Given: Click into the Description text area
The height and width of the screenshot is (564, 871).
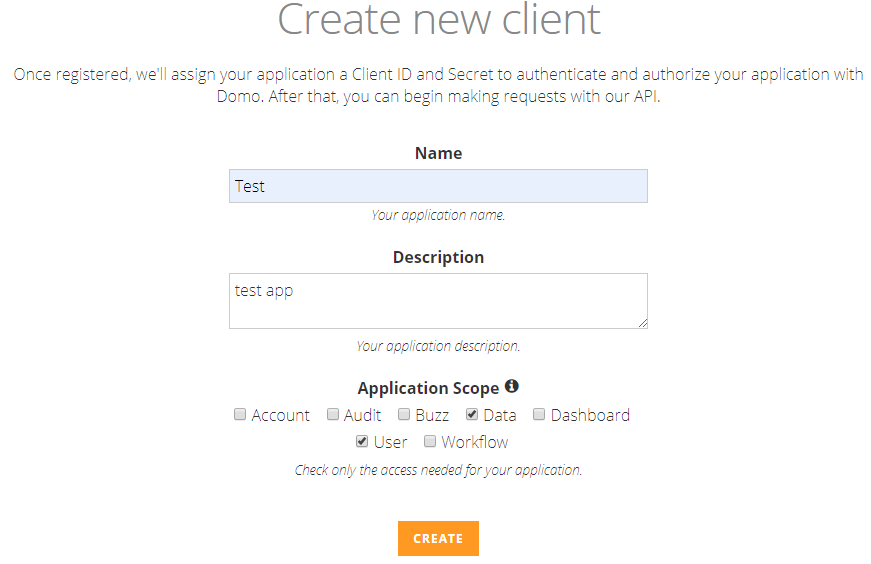Looking at the screenshot, I should [x=438, y=301].
